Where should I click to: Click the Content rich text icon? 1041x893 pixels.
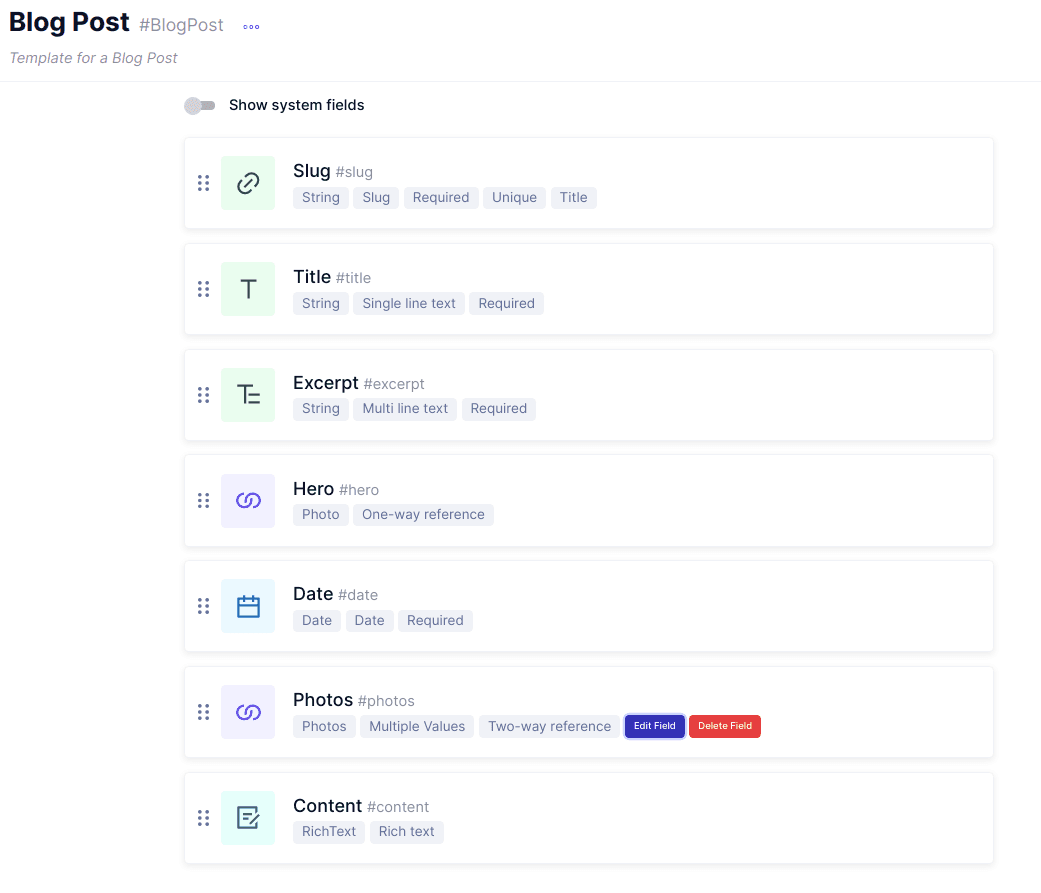pyautogui.click(x=248, y=818)
